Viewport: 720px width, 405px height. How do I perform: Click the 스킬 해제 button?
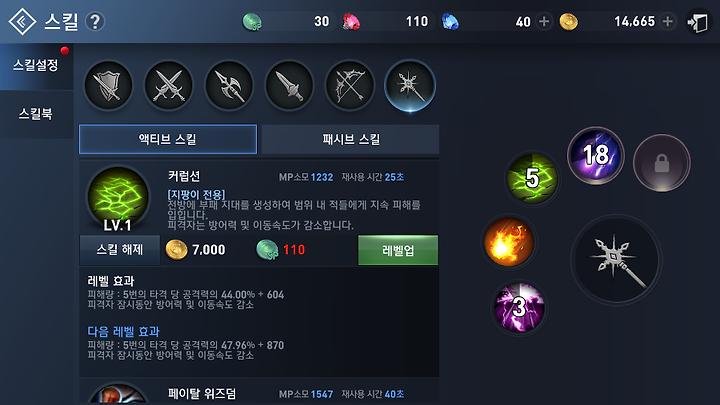click(120, 250)
